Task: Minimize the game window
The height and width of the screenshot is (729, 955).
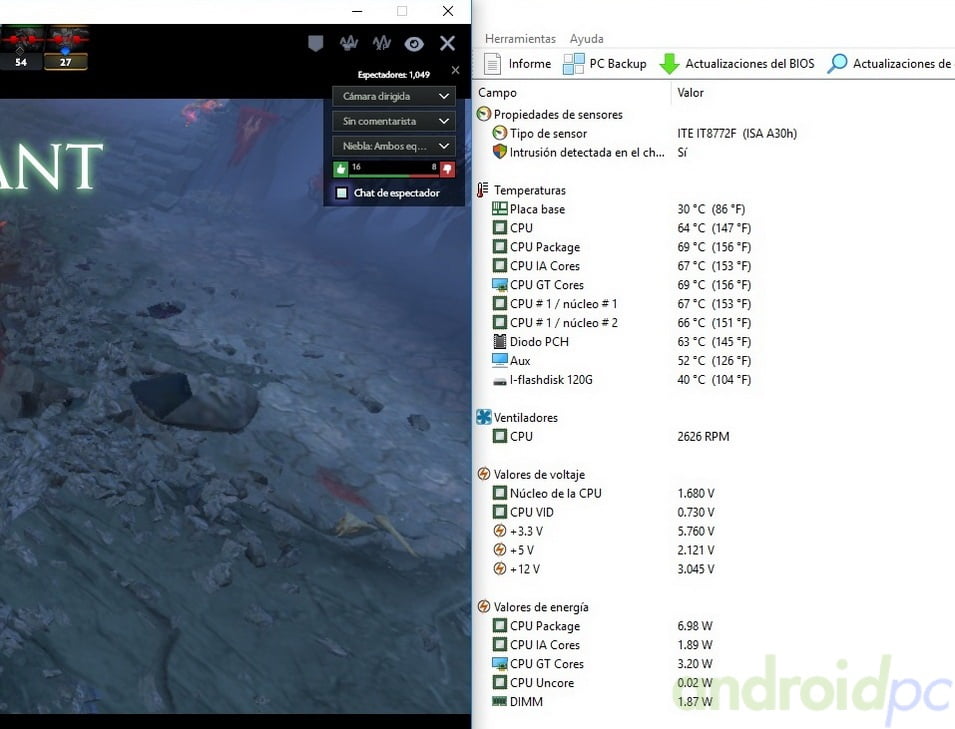Action: pyautogui.click(x=358, y=11)
